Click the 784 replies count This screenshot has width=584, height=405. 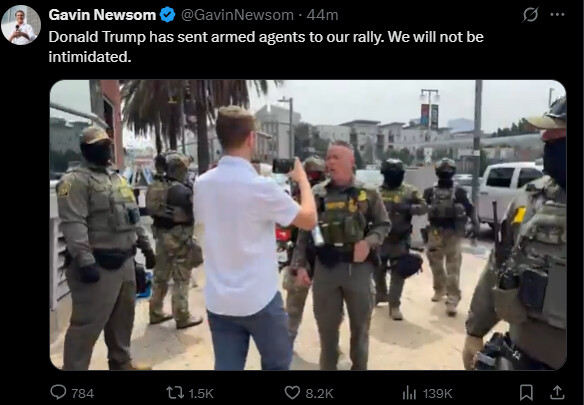coord(82,393)
